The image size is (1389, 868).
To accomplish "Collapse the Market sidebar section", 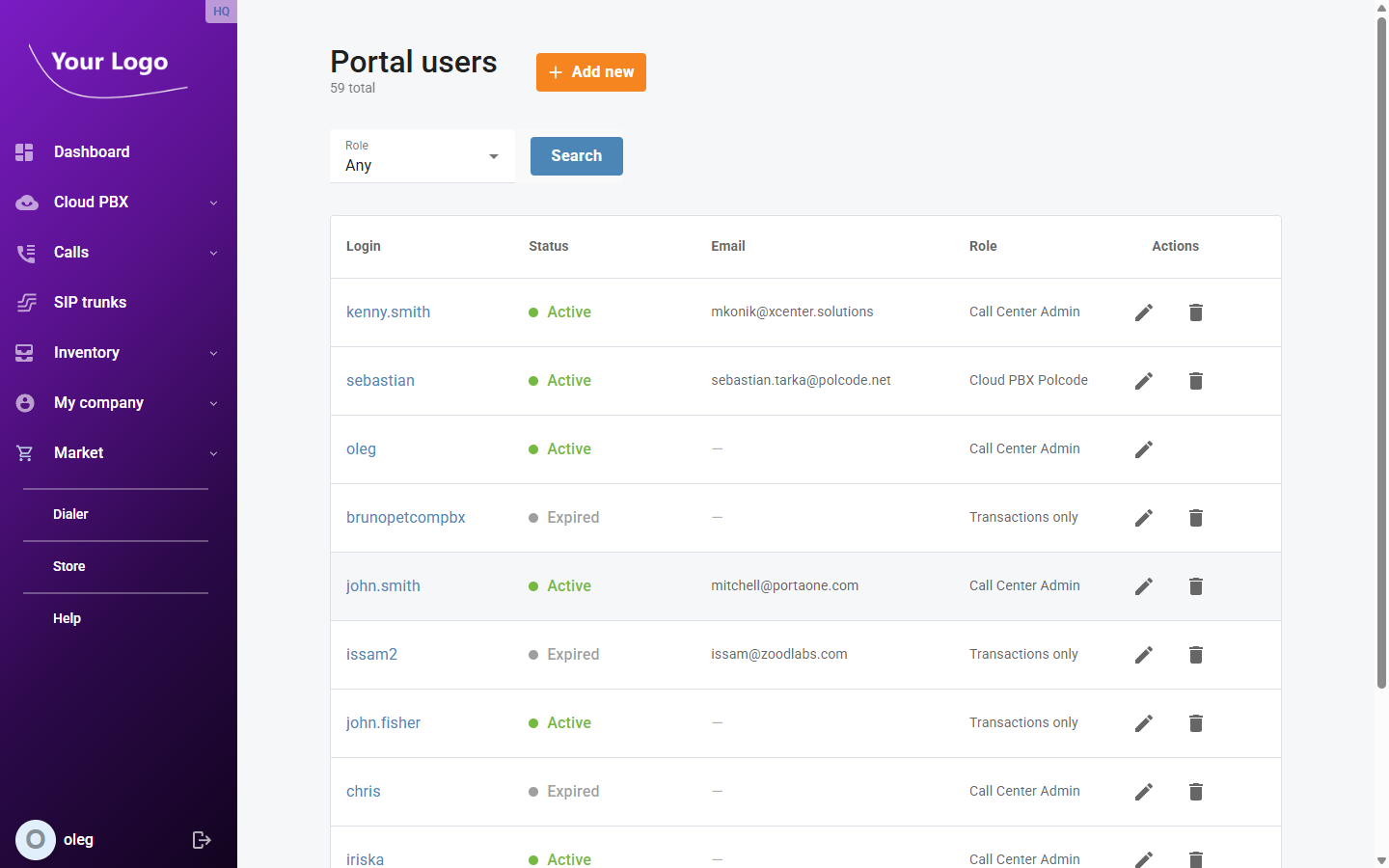I will (x=212, y=452).
